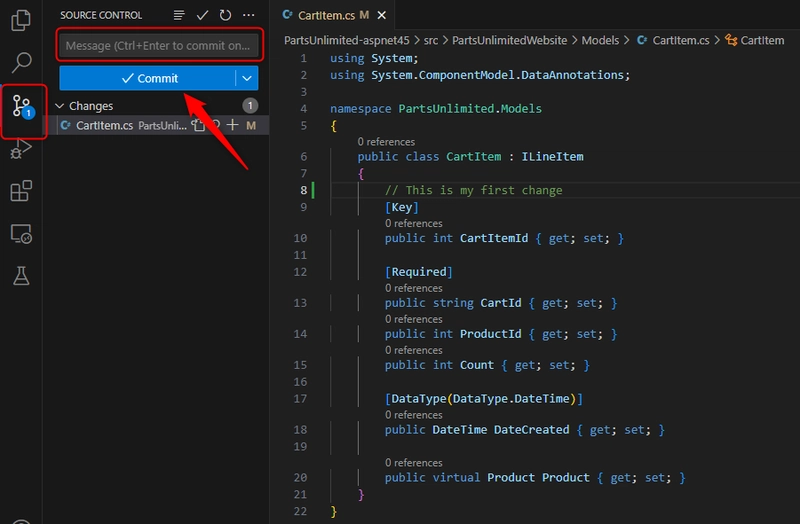Screen dimensions: 800x524
Task: Click Open File icon on CartItem.cs row
Action: [198, 125]
